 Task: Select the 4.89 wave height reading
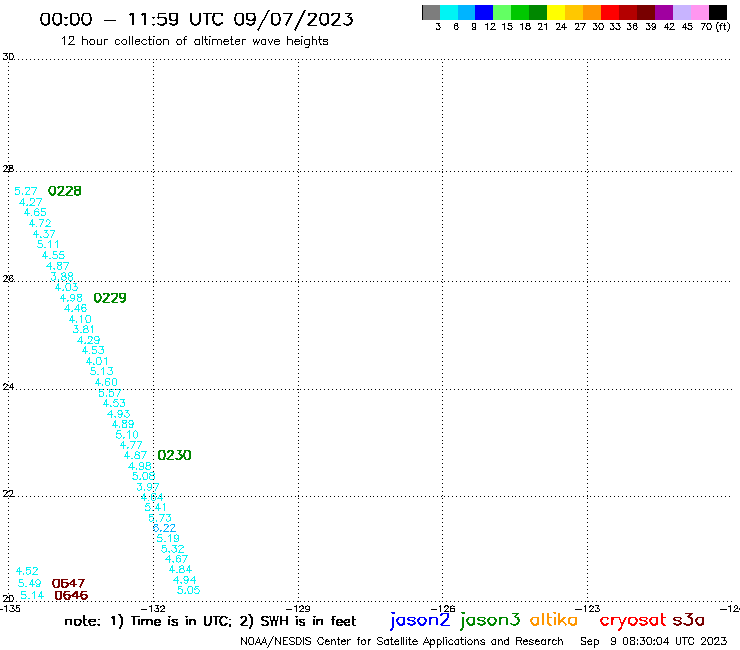click(123, 424)
